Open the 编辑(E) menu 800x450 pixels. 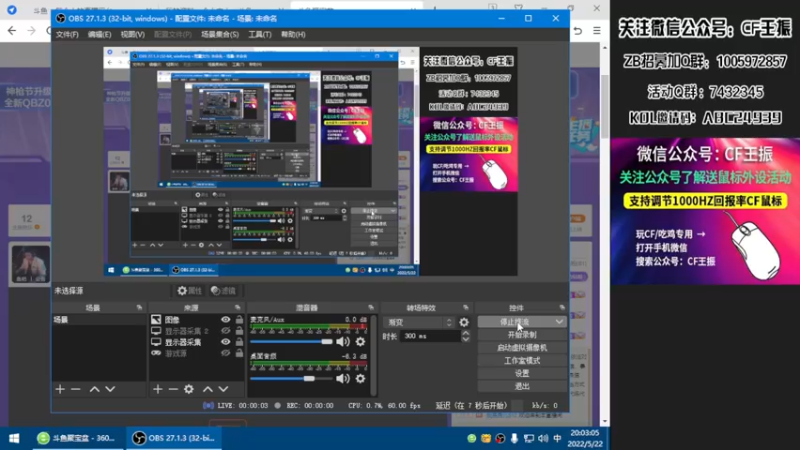point(99,35)
